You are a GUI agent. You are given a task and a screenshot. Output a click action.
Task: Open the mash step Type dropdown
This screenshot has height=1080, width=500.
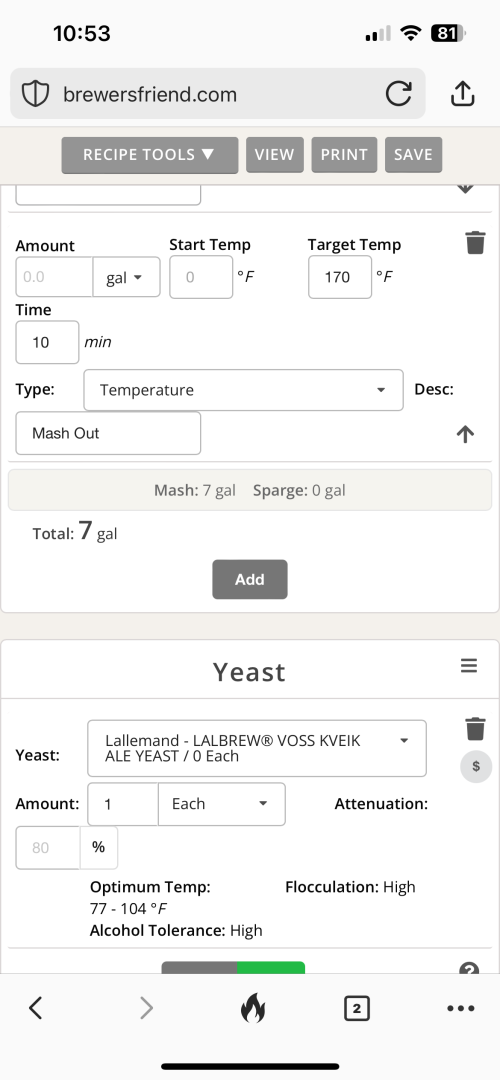[243, 390]
